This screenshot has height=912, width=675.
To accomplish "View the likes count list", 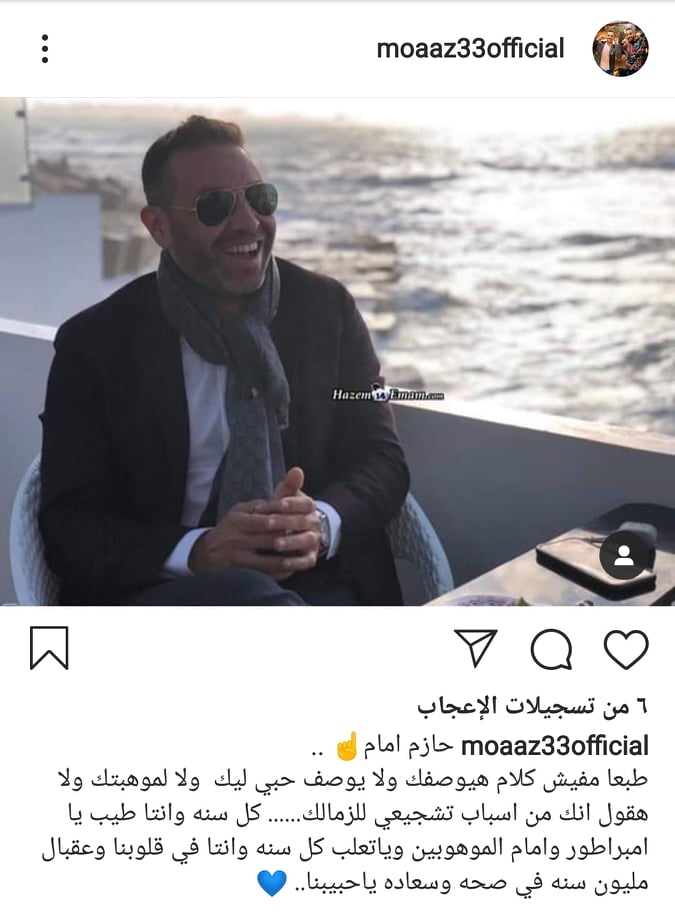I will click(x=532, y=706).
